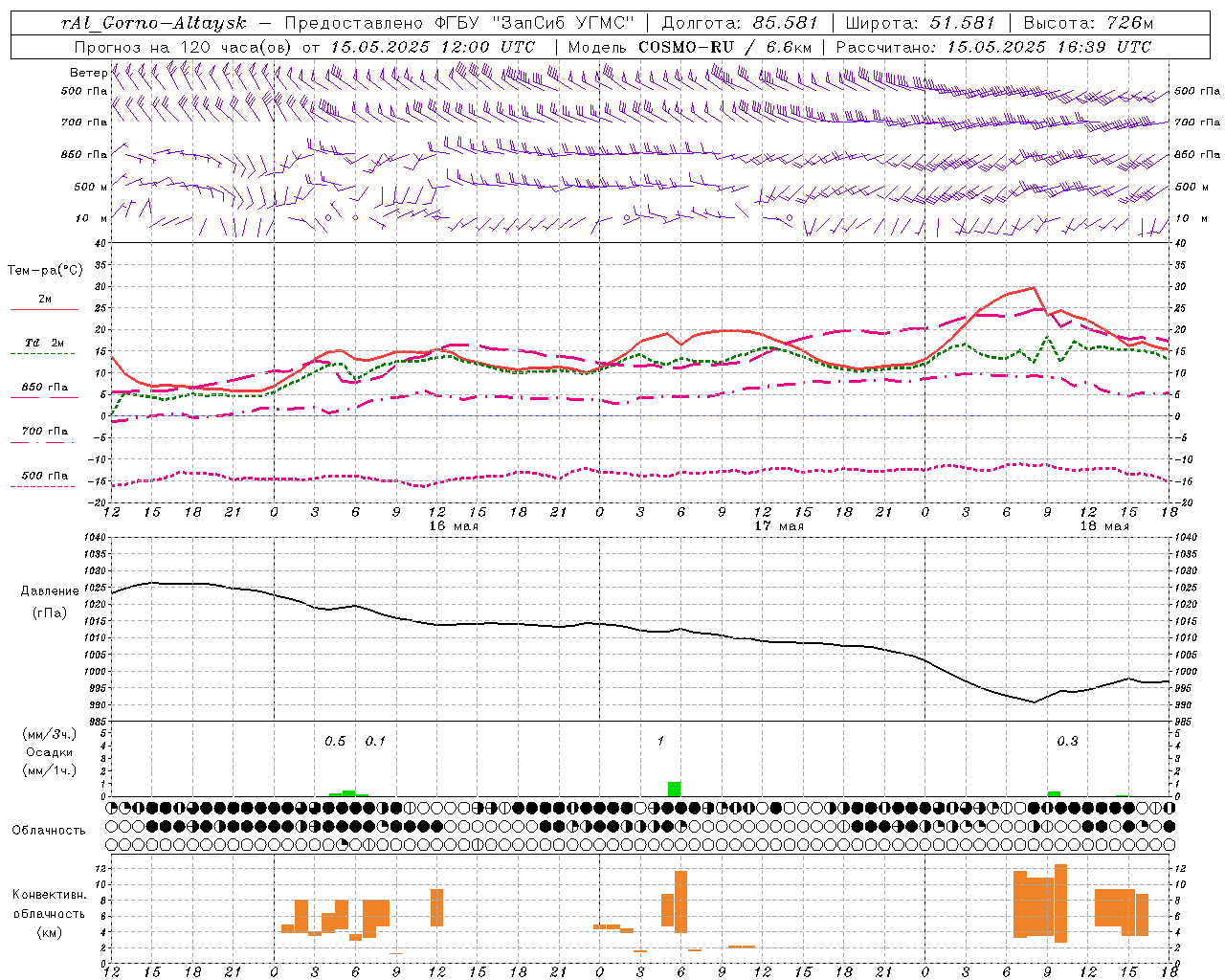1225x980 pixels.
Task: Click the Прогноз на 120 часа(ов) header text
Action: coord(183,47)
